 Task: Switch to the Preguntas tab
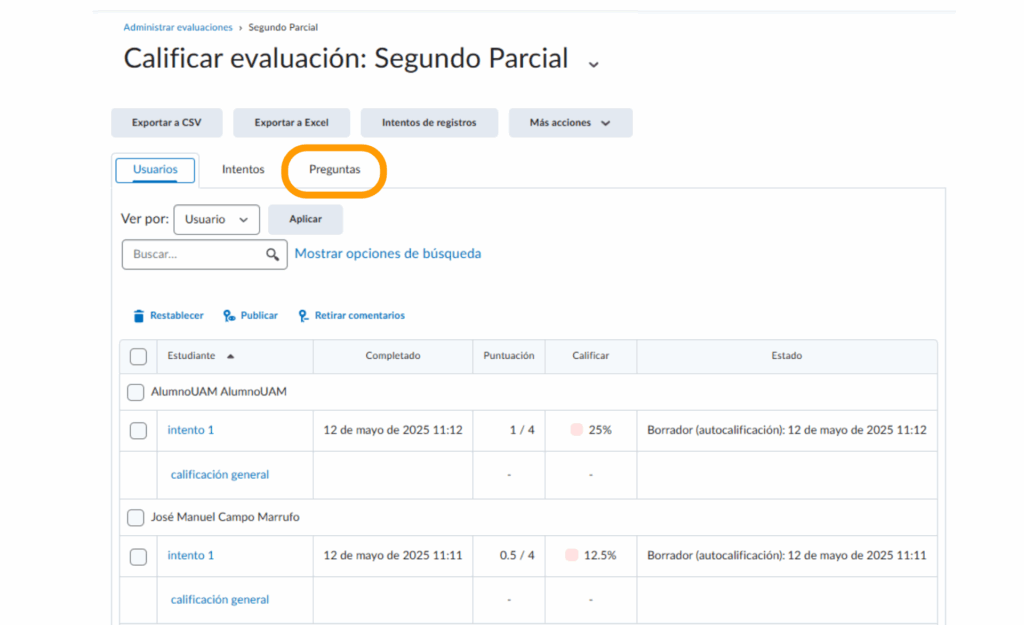point(334,170)
